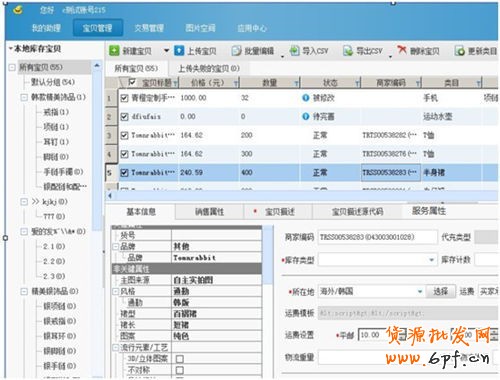Select the 默认分组 tree item

click(53, 82)
